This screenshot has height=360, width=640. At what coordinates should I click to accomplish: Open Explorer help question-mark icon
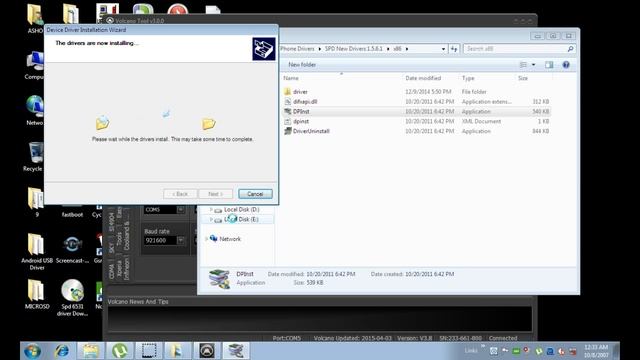click(x=566, y=65)
